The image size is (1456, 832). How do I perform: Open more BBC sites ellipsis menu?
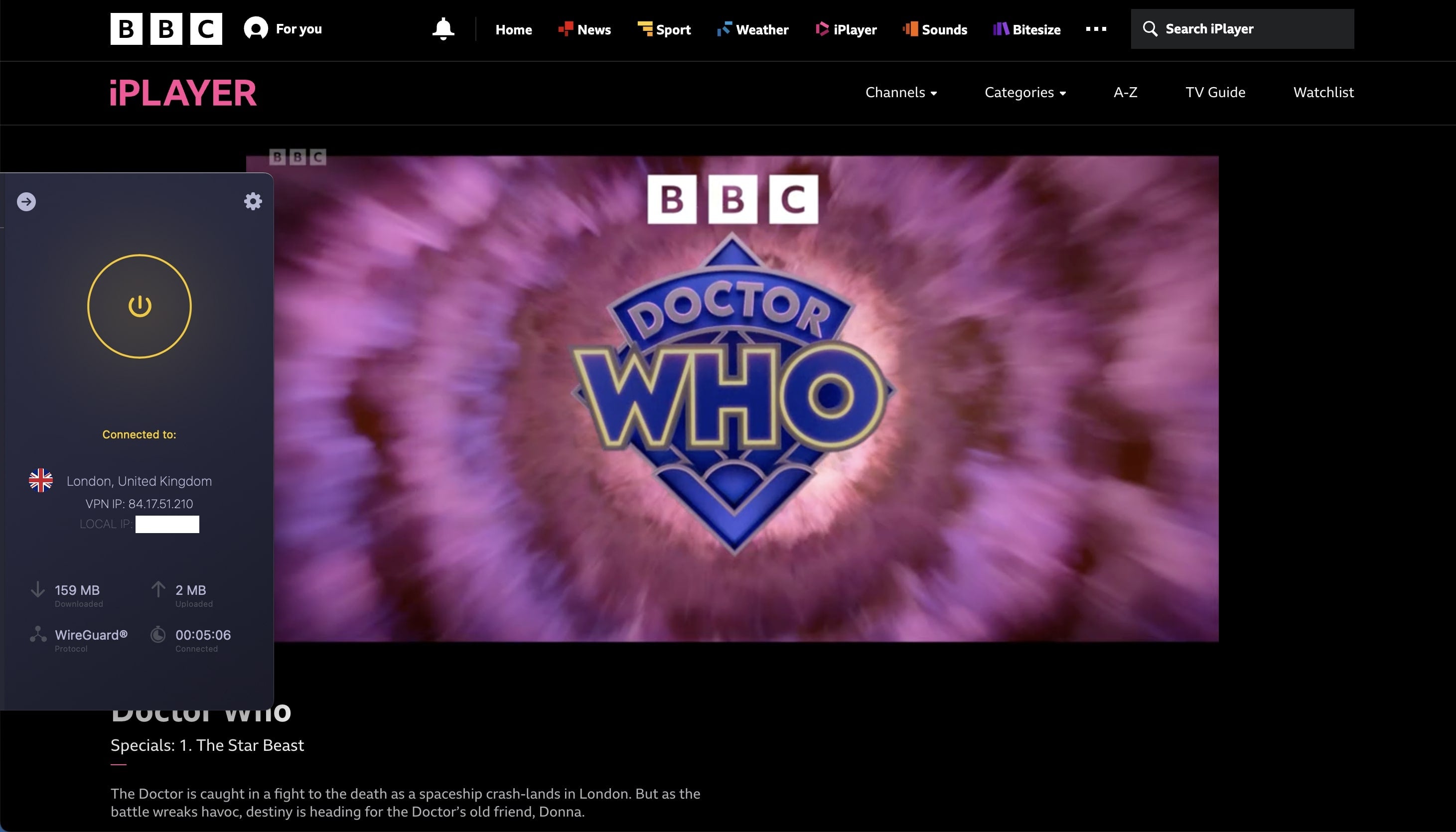(x=1095, y=29)
